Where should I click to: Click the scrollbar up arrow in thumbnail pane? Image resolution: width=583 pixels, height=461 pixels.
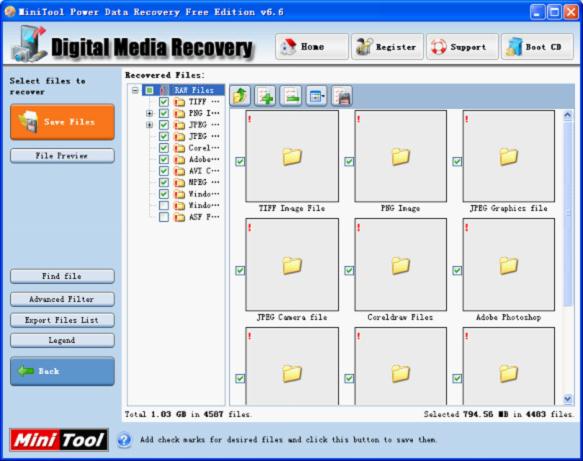(x=567, y=115)
